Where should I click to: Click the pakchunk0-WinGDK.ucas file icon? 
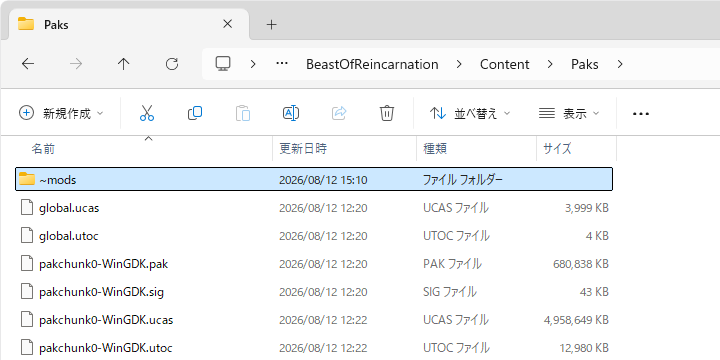coord(28,320)
